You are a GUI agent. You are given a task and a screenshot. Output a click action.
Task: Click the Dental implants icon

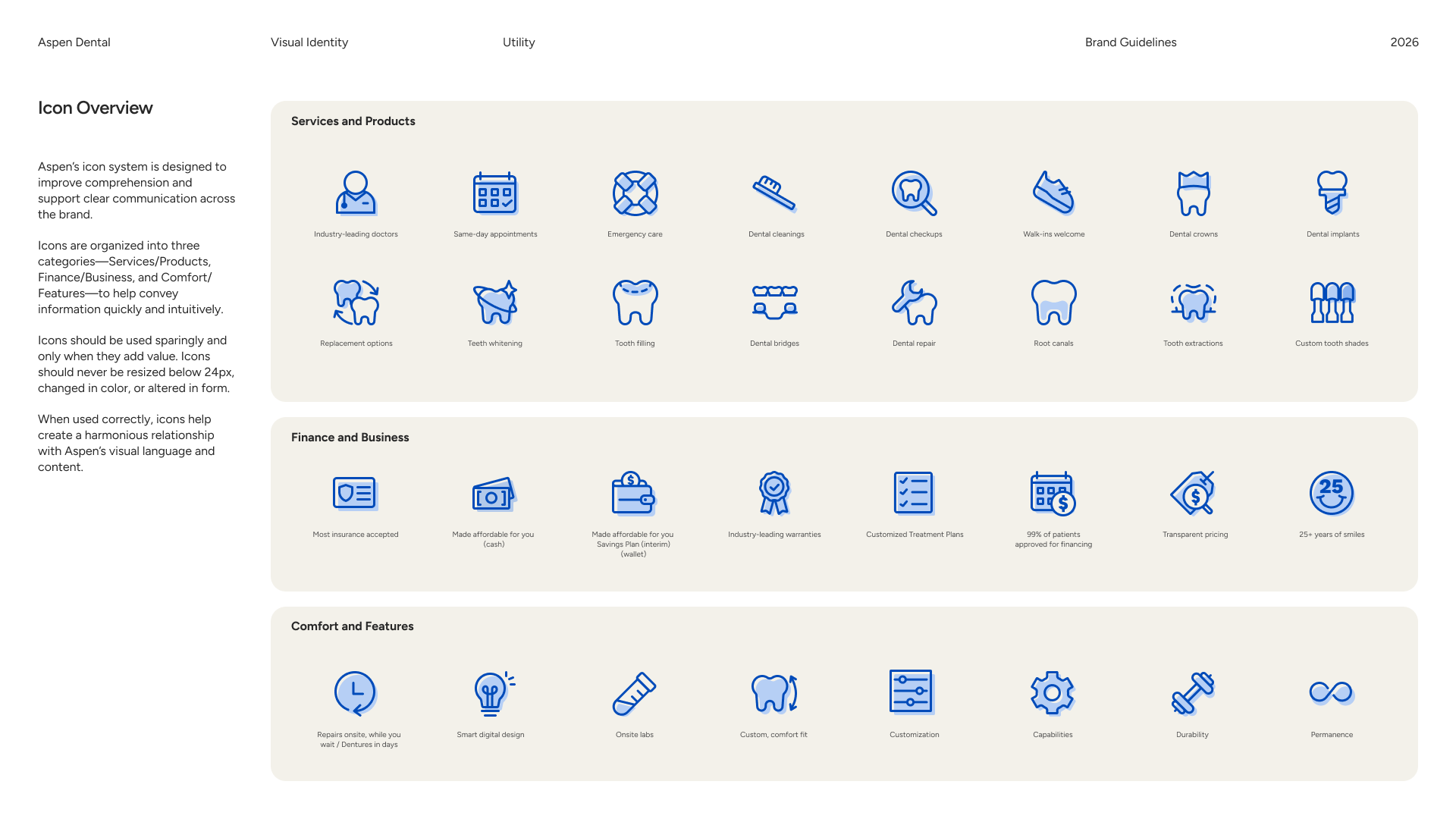1332,193
